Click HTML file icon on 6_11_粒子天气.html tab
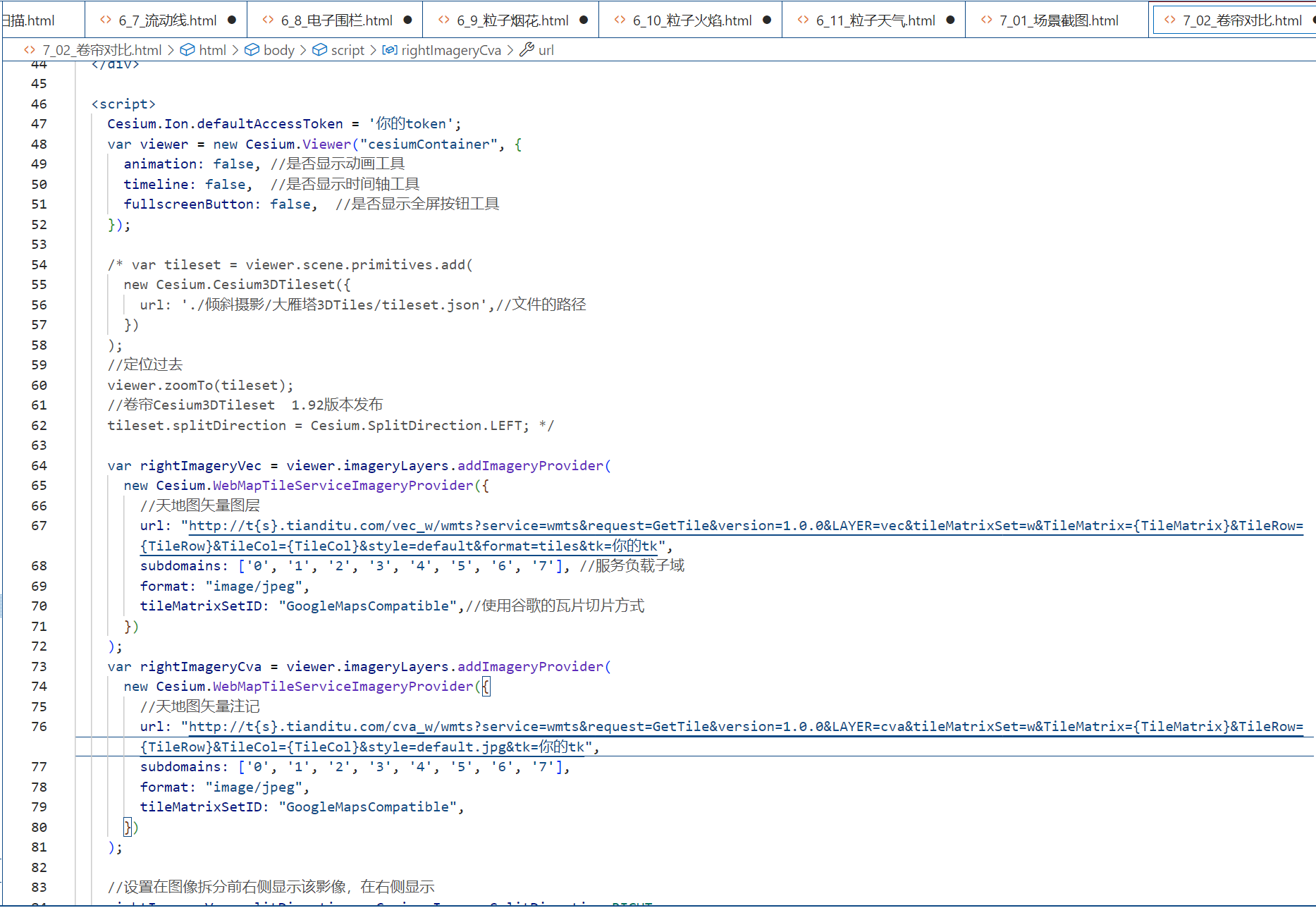This screenshot has width=1316, height=908. click(804, 20)
